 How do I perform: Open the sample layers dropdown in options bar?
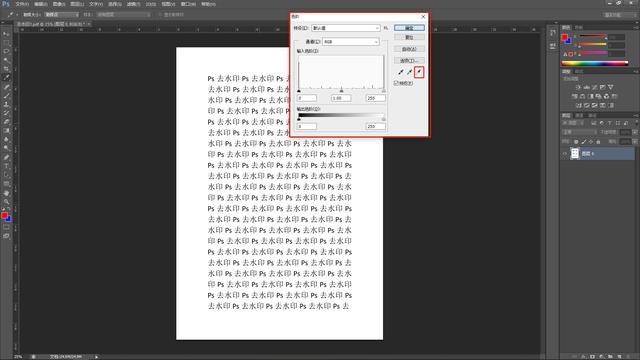point(124,15)
